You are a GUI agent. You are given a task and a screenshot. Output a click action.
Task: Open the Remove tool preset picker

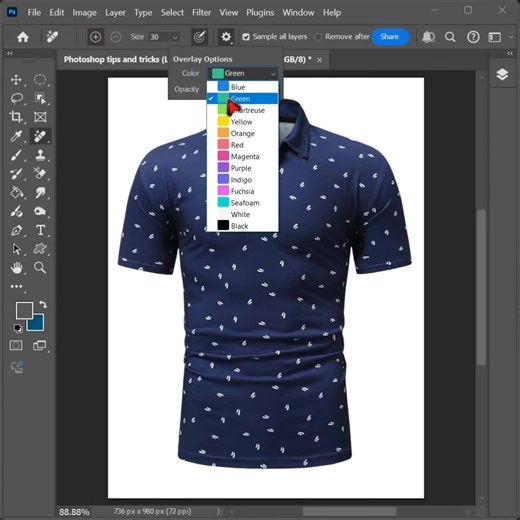52,37
